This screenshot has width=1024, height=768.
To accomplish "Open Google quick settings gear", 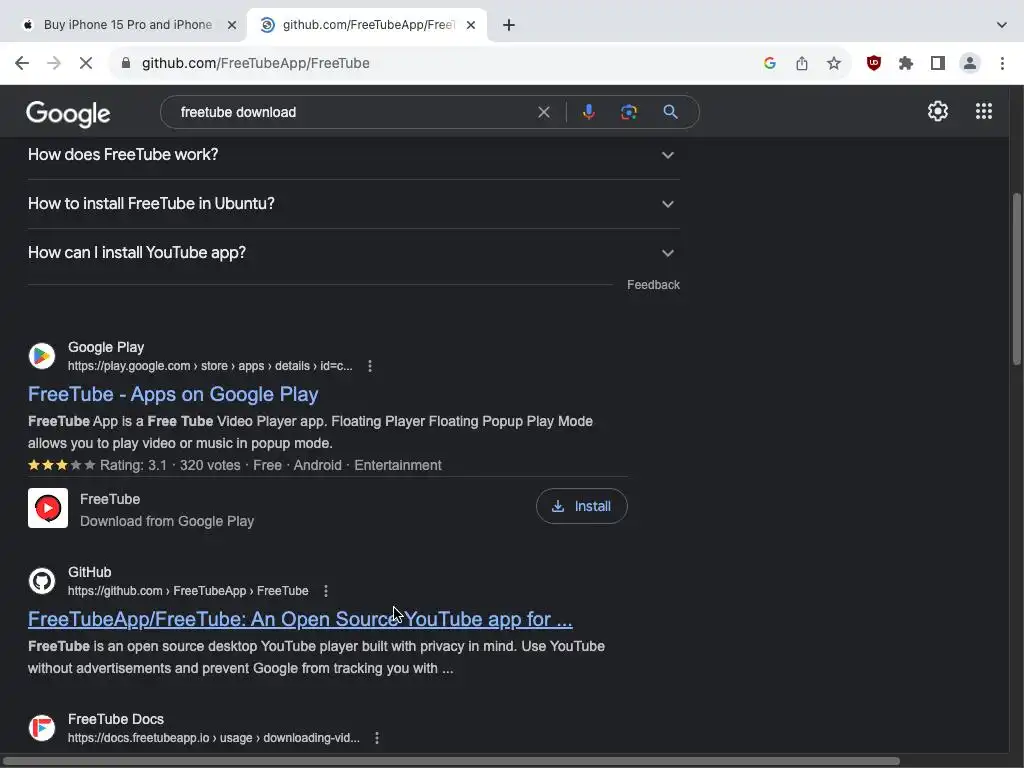I will [938, 111].
